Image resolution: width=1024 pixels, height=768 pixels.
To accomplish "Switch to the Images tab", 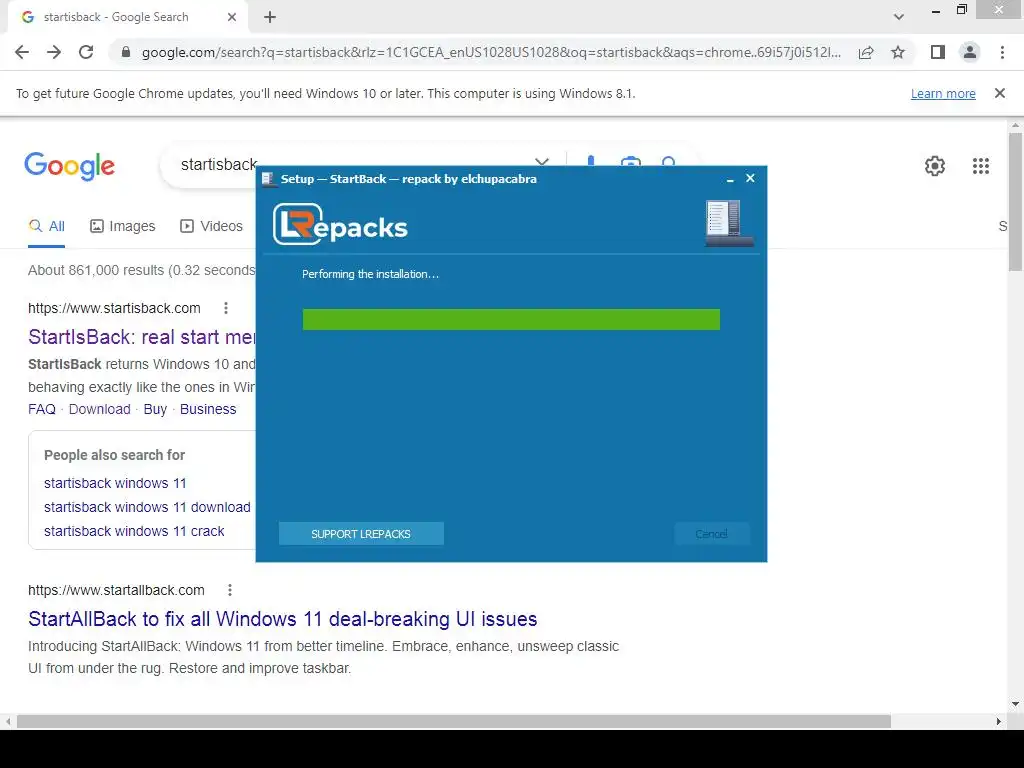I will [123, 227].
